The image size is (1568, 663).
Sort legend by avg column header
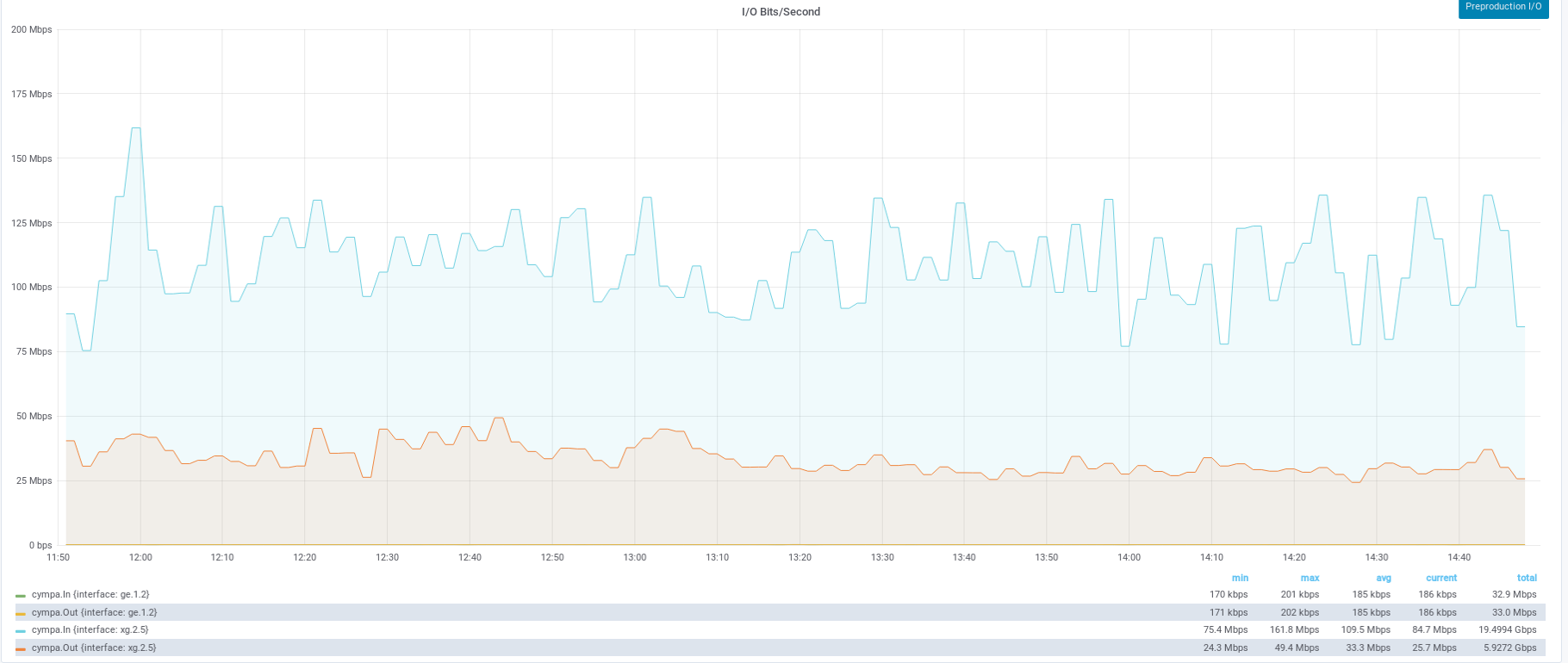[x=1384, y=579]
